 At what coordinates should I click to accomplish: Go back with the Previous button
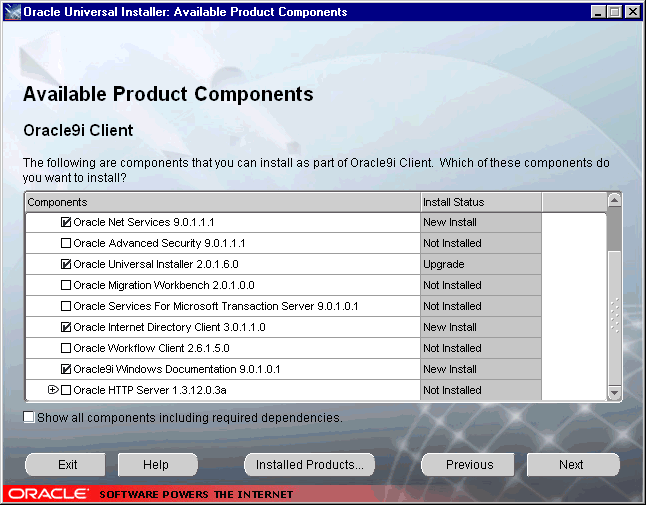[468, 465]
